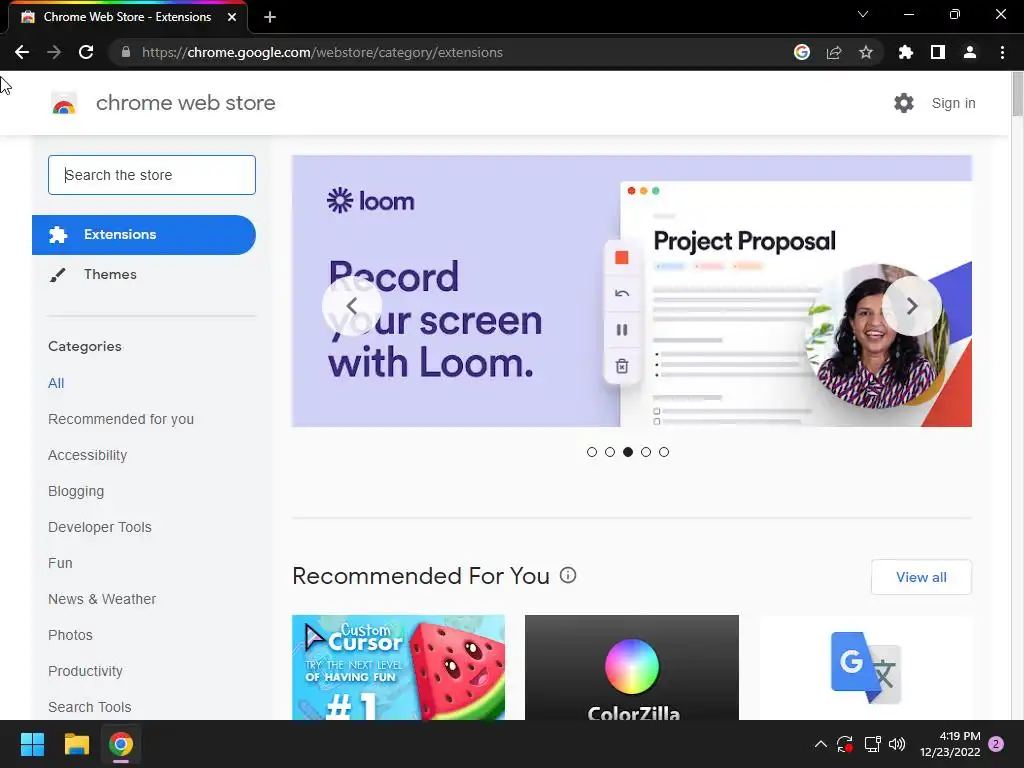The width and height of the screenshot is (1024, 768).
Task: Open new tab with plus button
Action: pos(270,17)
